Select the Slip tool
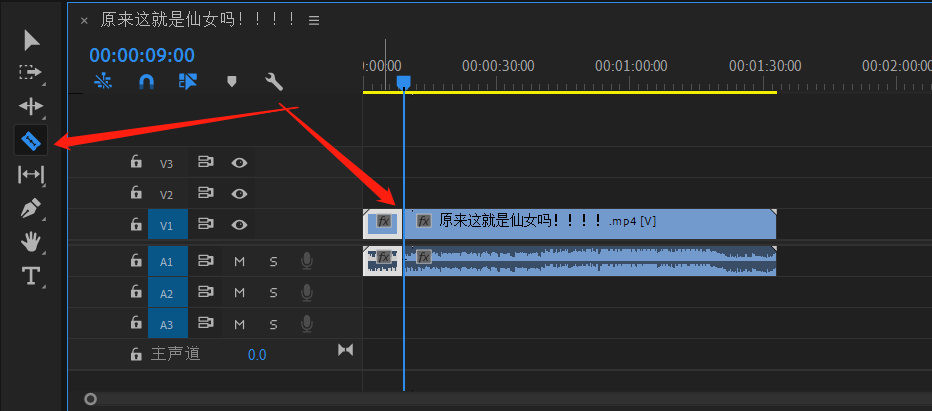 pos(31,175)
